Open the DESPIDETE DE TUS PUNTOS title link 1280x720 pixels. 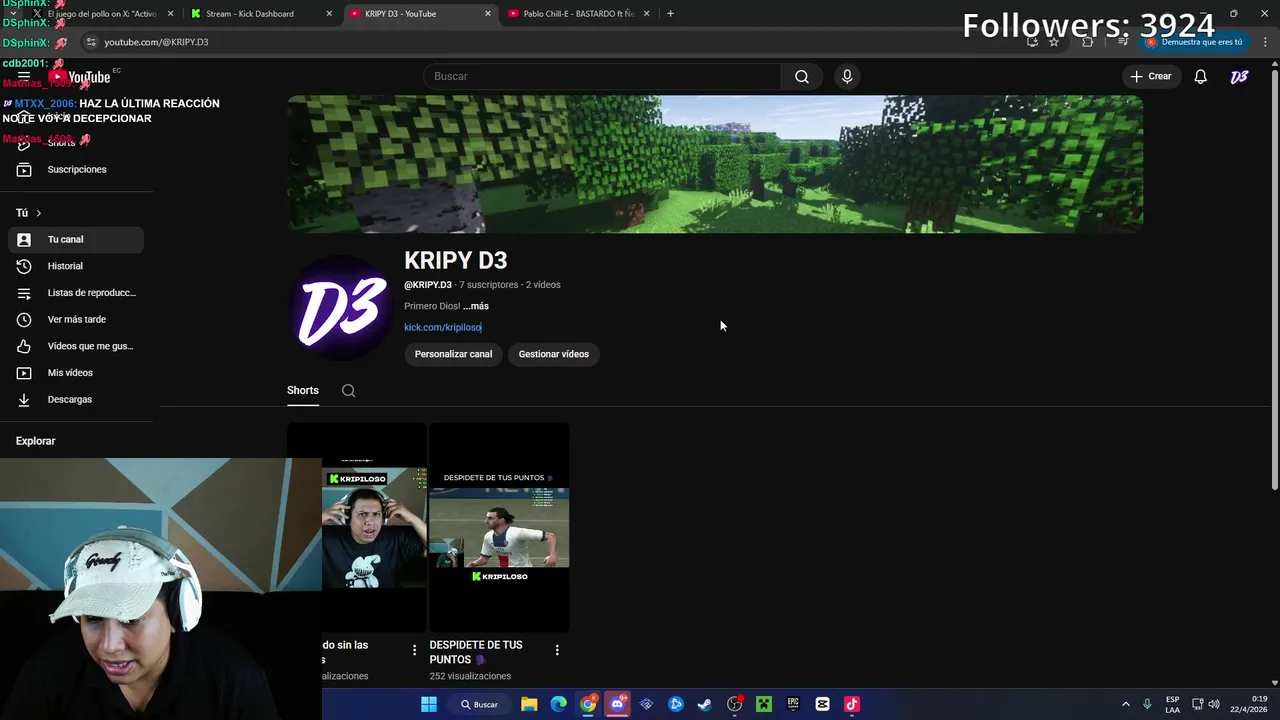[476, 652]
